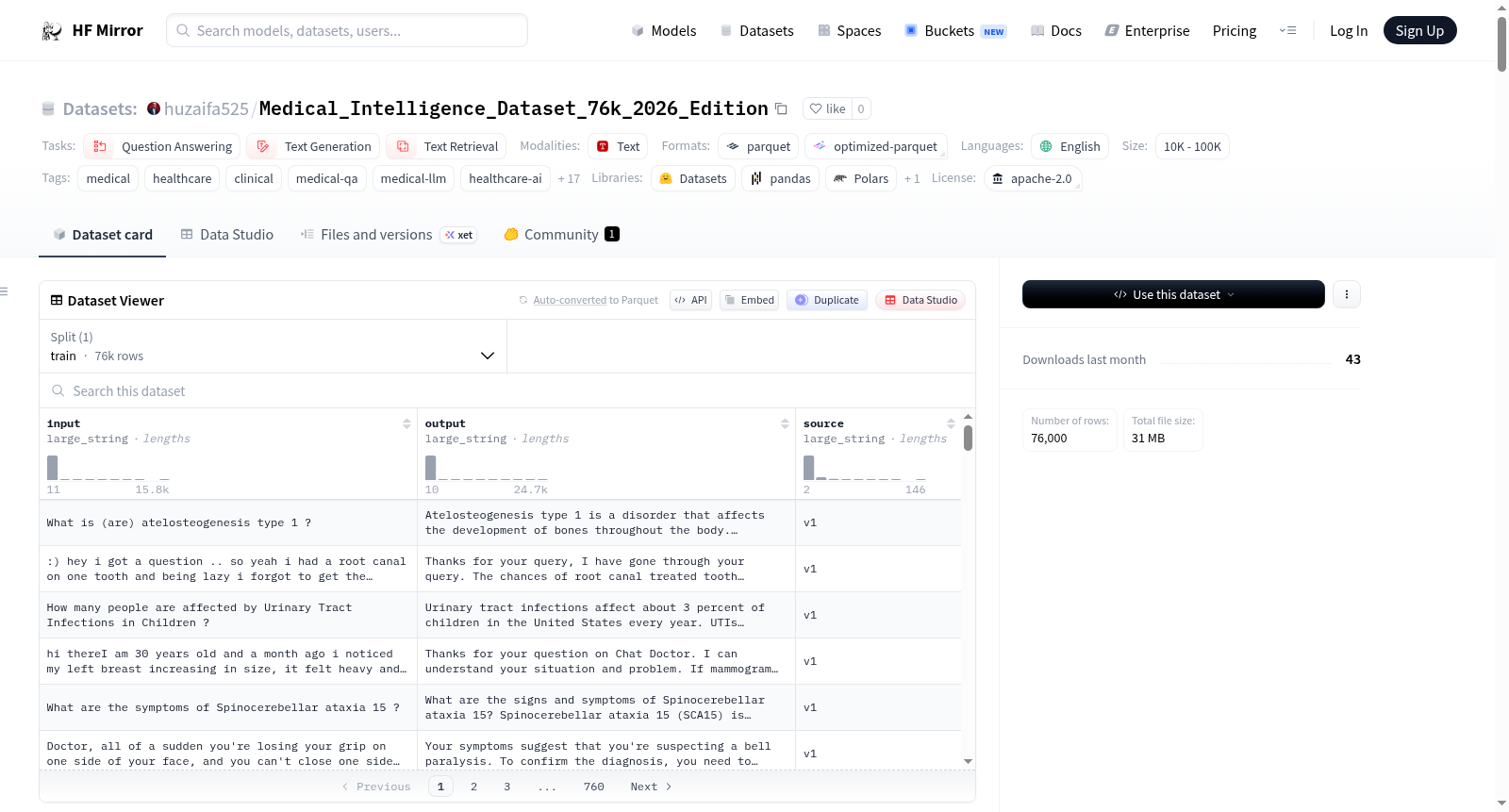Open Datasets in the top navigation
Viewport: 1509px width, 812px height.
tap(757, 30)
